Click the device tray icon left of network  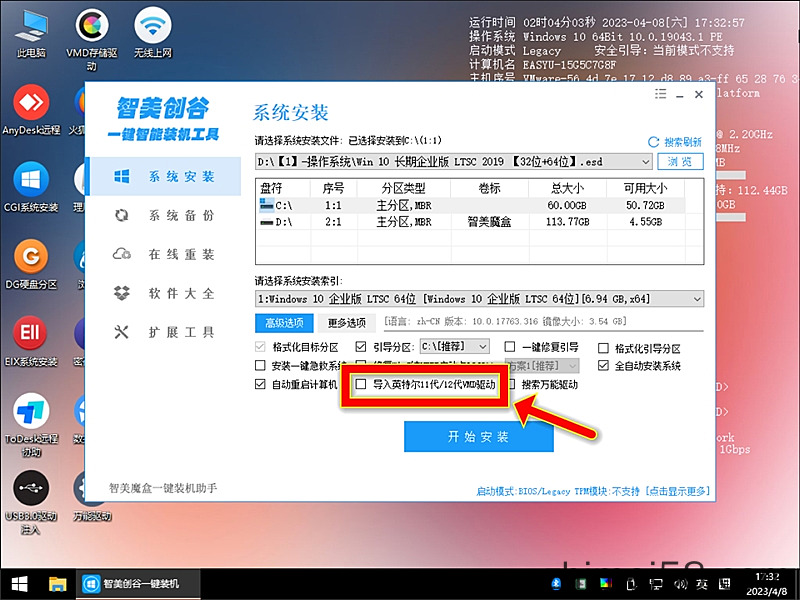point(631,584)
